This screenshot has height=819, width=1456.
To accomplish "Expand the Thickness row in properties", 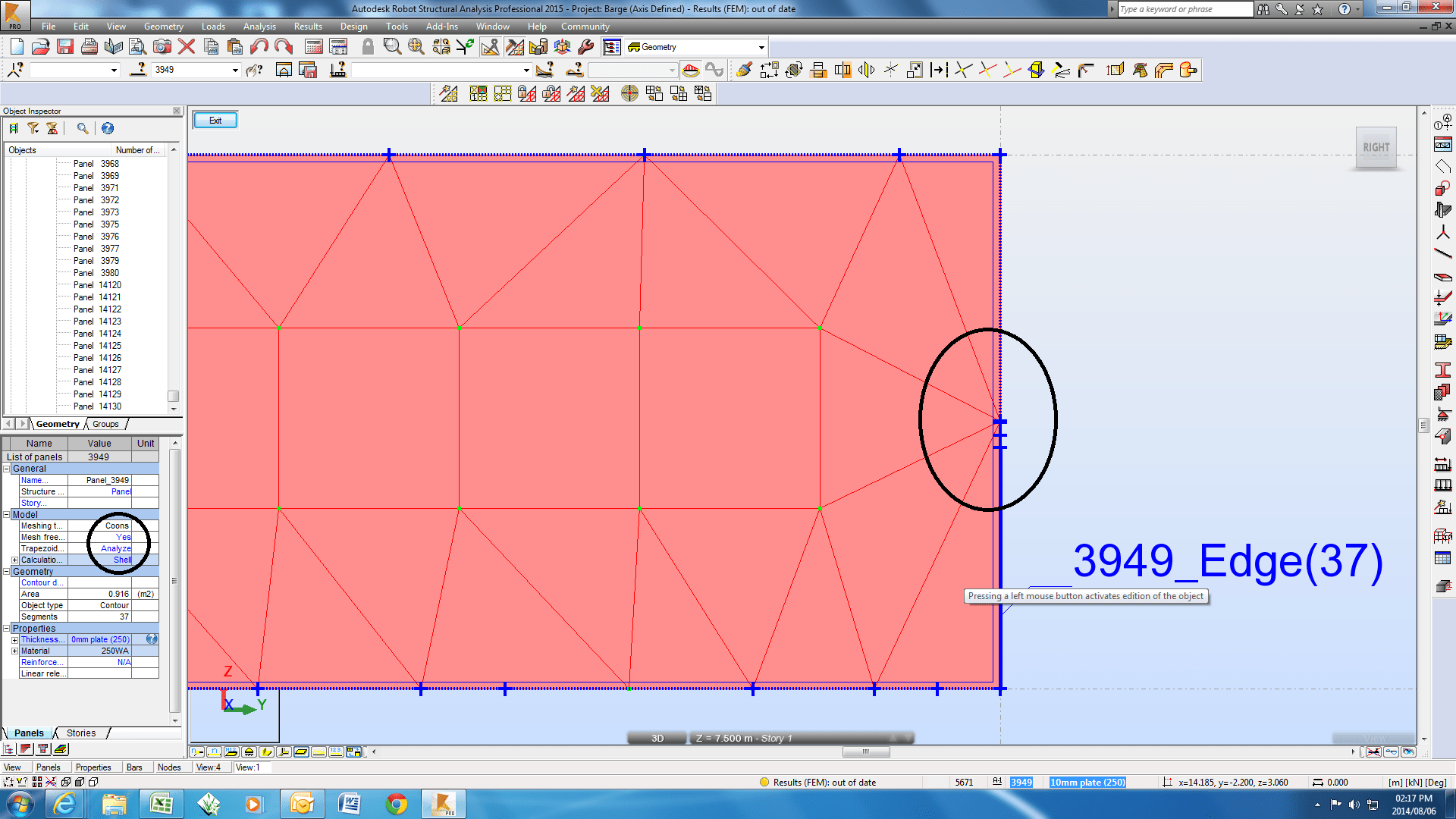I will tap(14, 640).
